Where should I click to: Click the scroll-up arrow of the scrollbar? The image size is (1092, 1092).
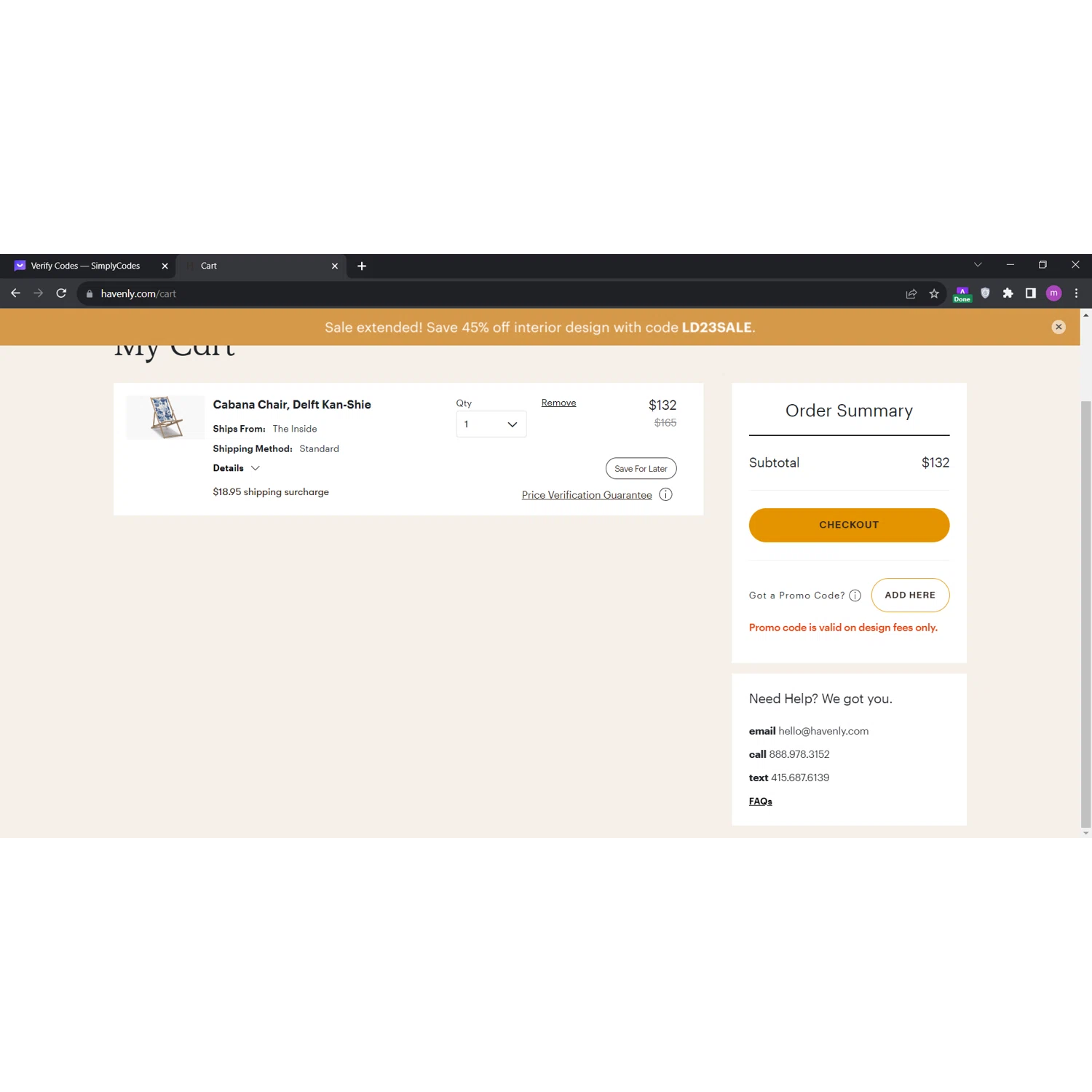pos(1085,314)
